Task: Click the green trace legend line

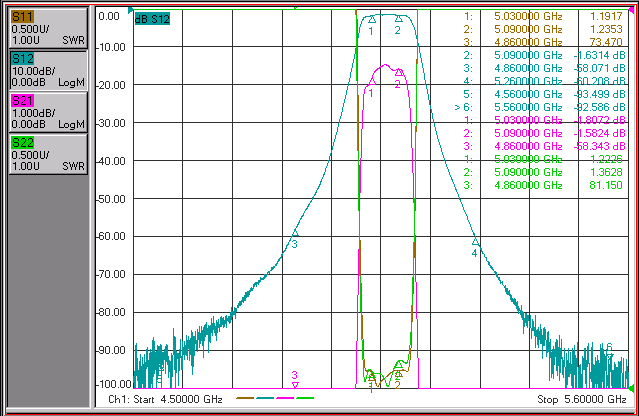Action: 305,398
